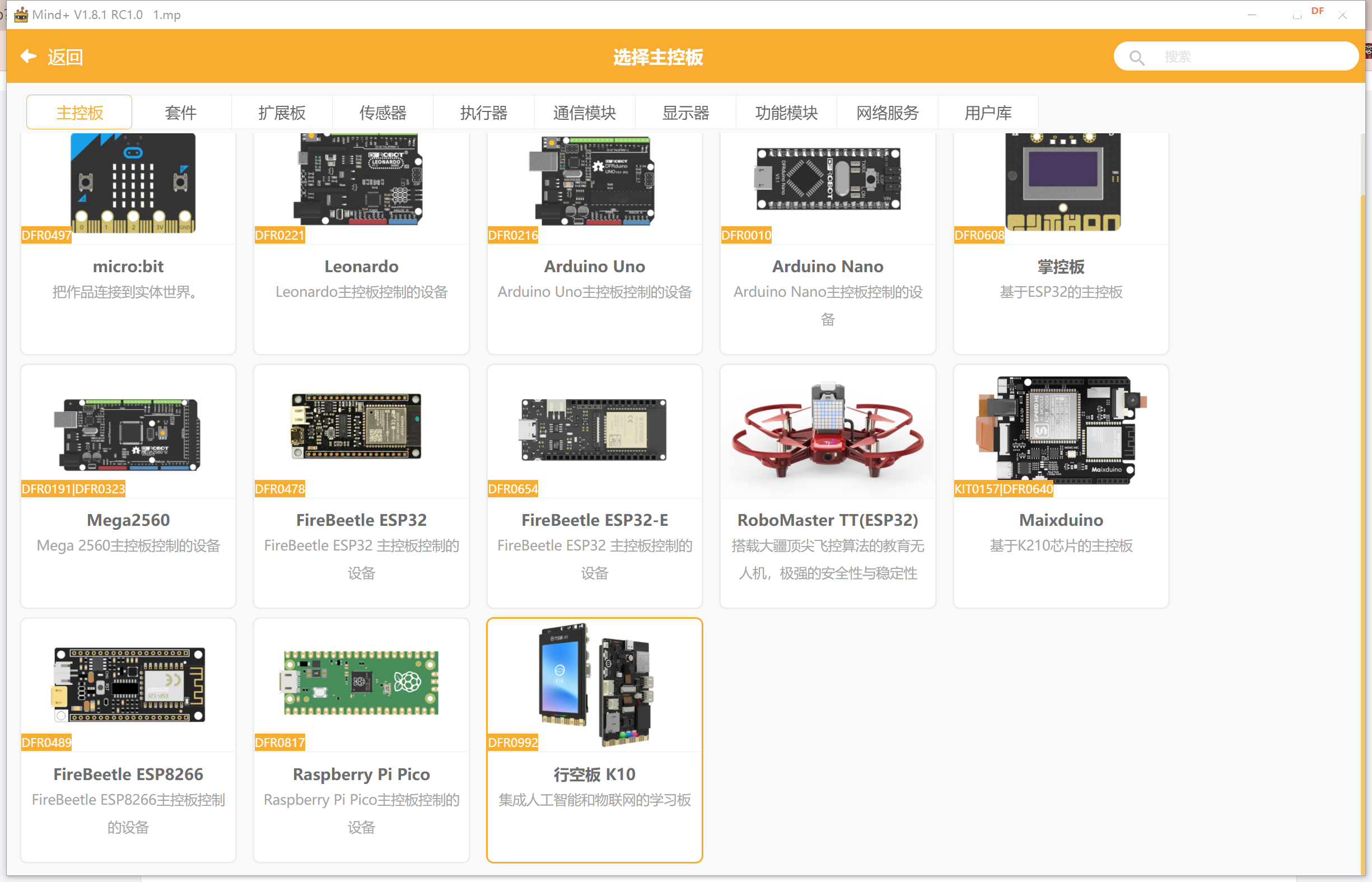Click the DFR0608 product tag
Viewport: 1372px width, 882px height.
tap(979, 235)
